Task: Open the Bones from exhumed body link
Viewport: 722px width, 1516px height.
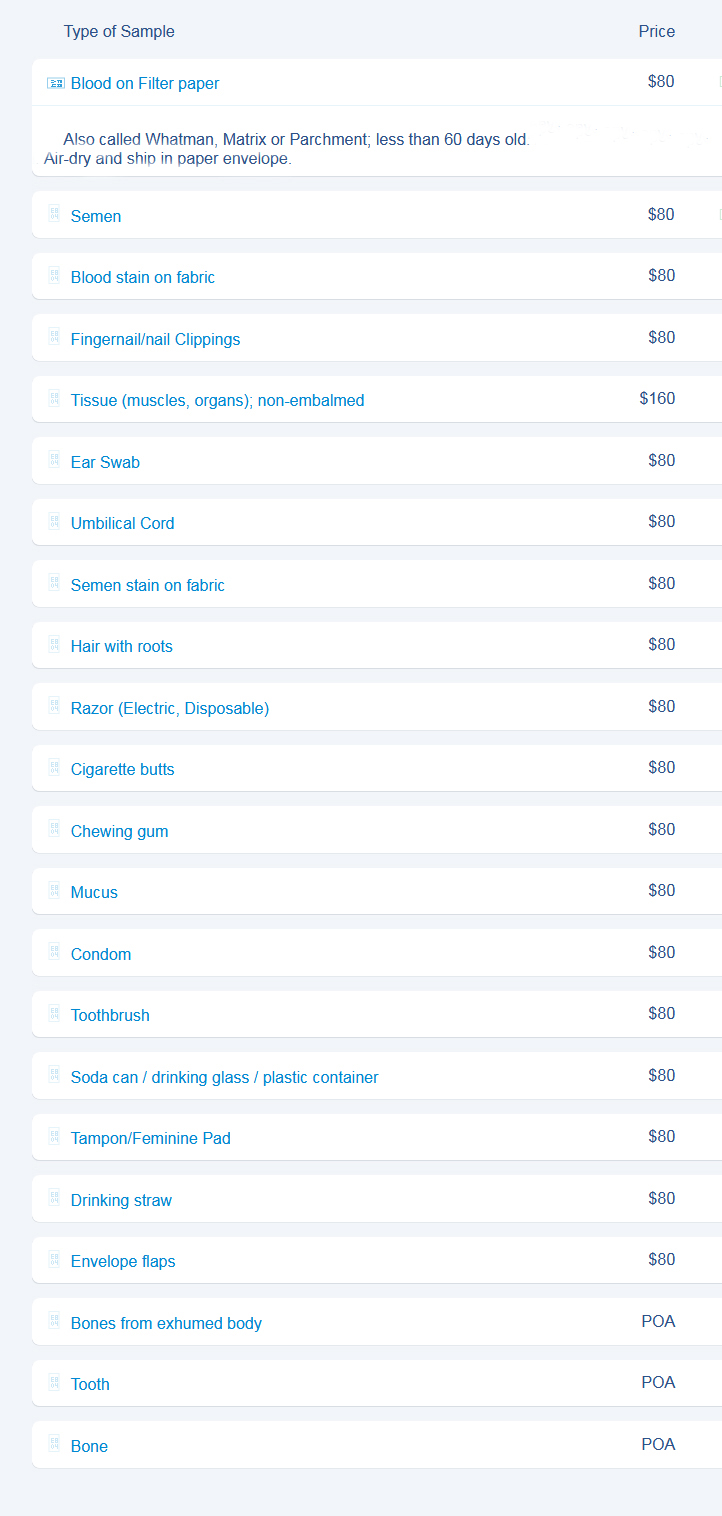Action: 166,1323
